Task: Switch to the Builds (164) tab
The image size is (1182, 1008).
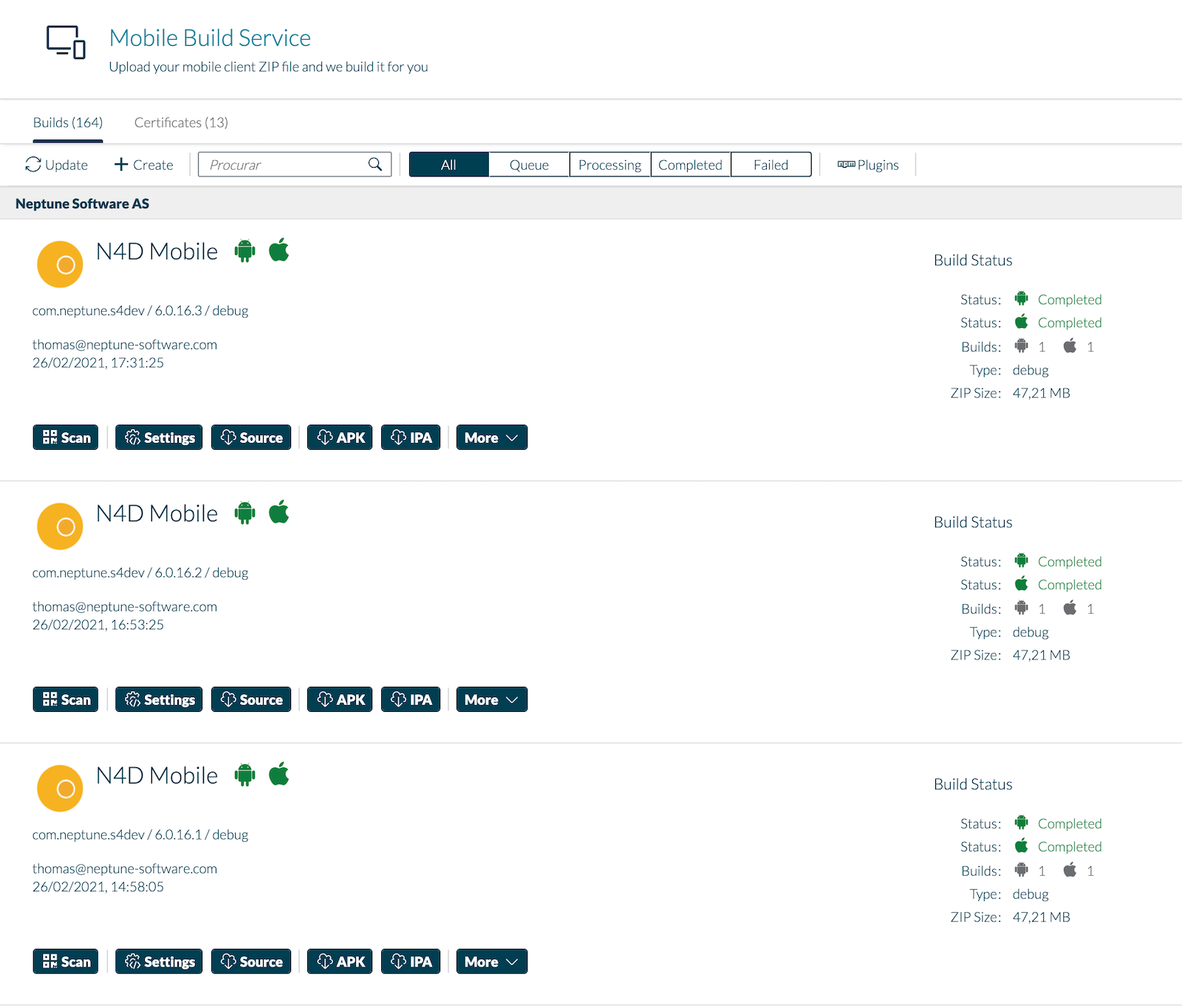Action: [x=68, y=123]
